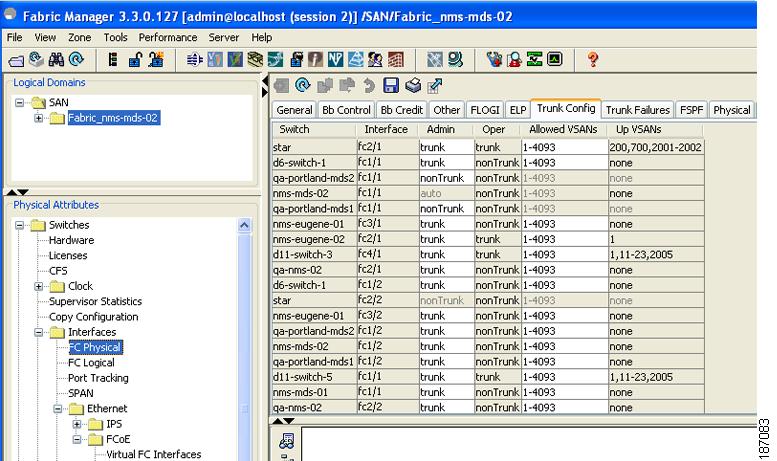The height and width of the screenshot is (461, 777).
Task: Expand the Clock folder
Action: tap(38, 287)
